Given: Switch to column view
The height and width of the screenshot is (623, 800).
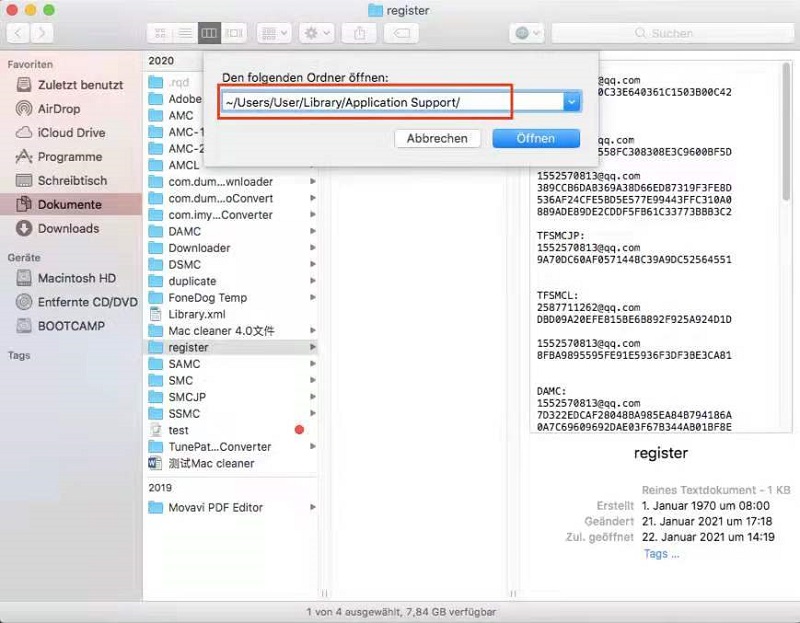Looking at the screenshot, I should pos(209,33).
